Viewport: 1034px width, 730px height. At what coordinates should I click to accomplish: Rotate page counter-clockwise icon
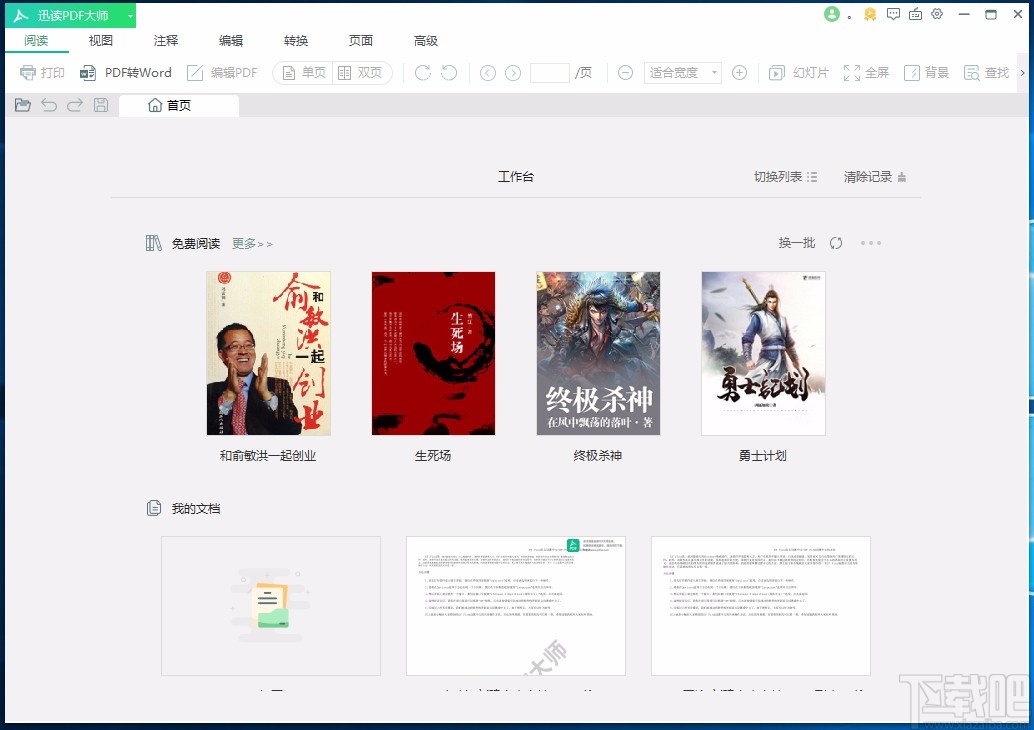449,73
